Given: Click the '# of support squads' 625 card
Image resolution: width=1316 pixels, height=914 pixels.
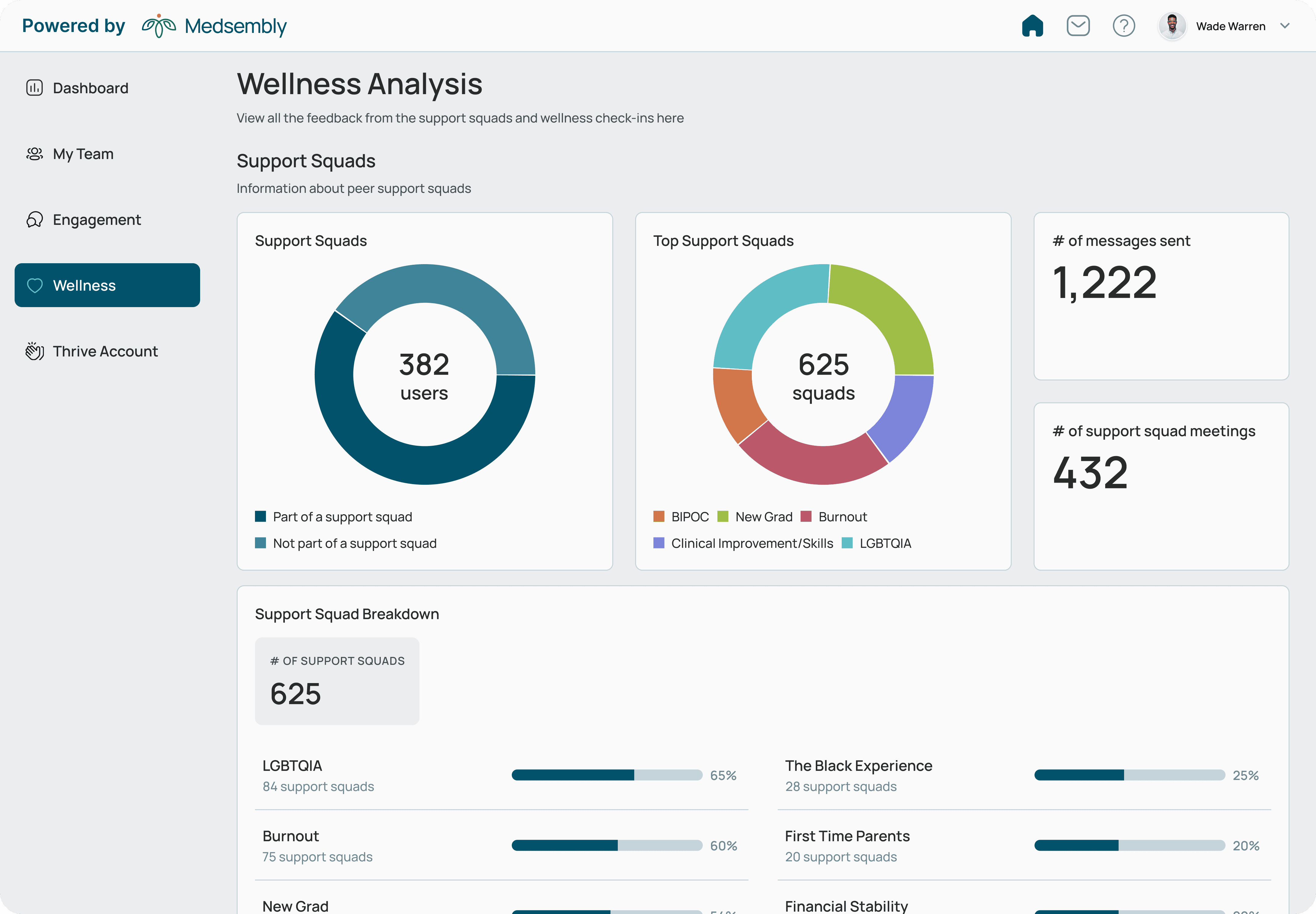Looking at the screenshot, I should pyautogui.click(x=337, y=681).
